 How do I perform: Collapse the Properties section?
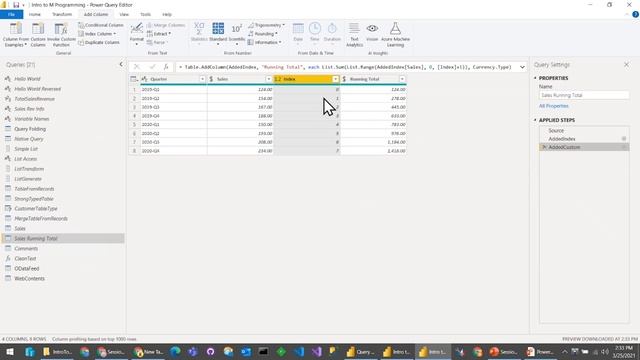[535, 78]
